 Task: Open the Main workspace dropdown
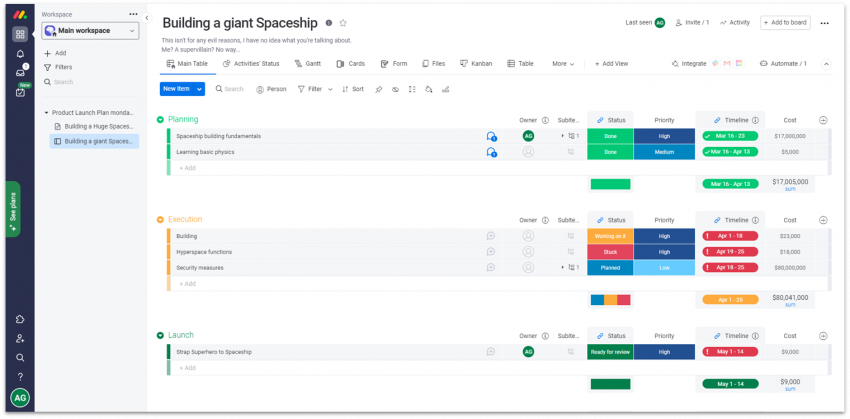91,31
